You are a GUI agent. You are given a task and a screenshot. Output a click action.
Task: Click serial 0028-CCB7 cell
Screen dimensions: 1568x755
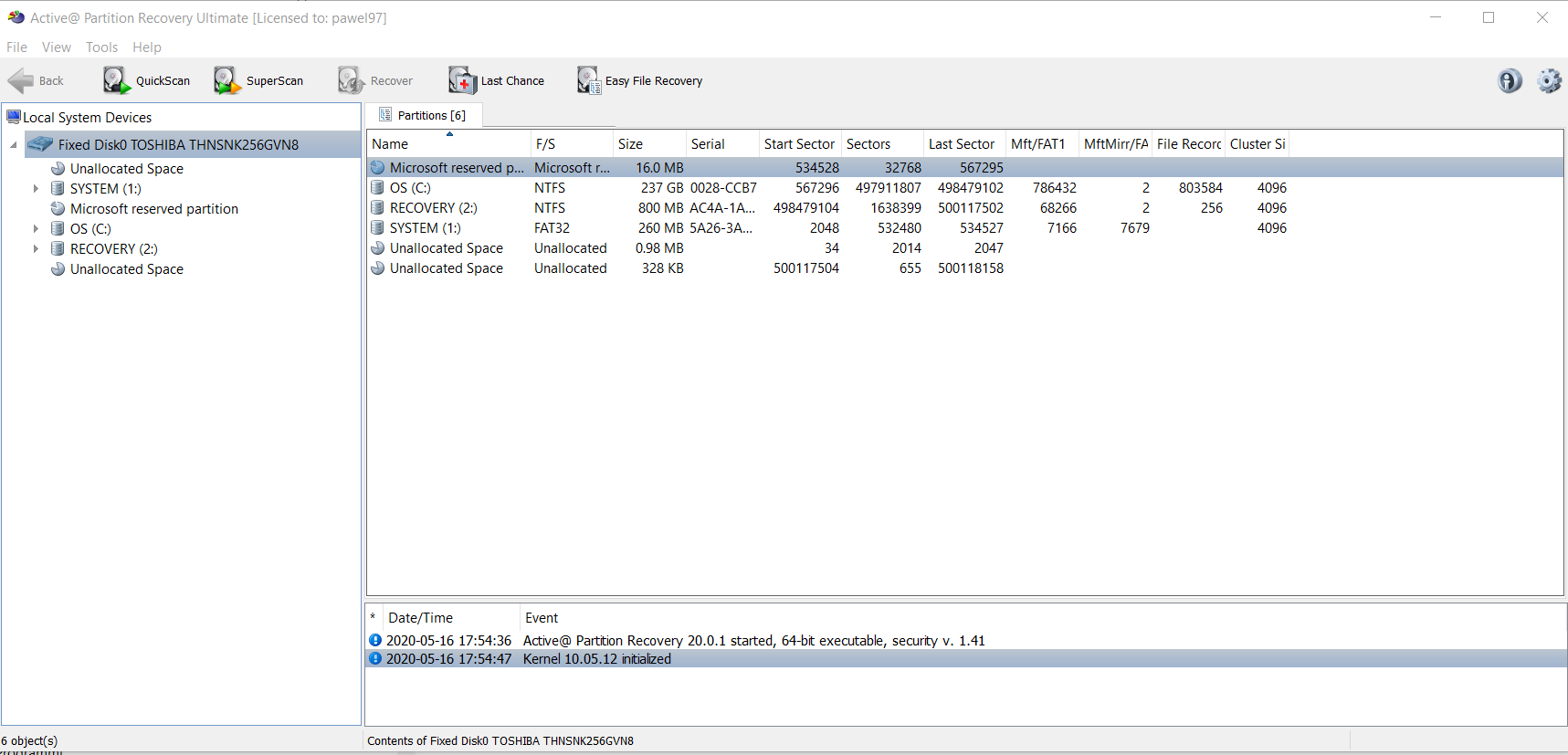coord(723,188)
